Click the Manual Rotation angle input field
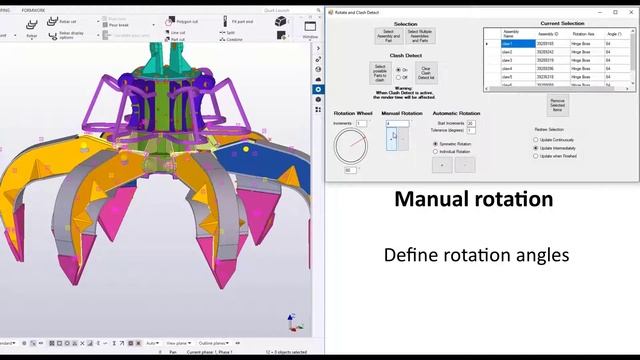The width and height of the screenshot is (640, 360). tap(398, 123)
